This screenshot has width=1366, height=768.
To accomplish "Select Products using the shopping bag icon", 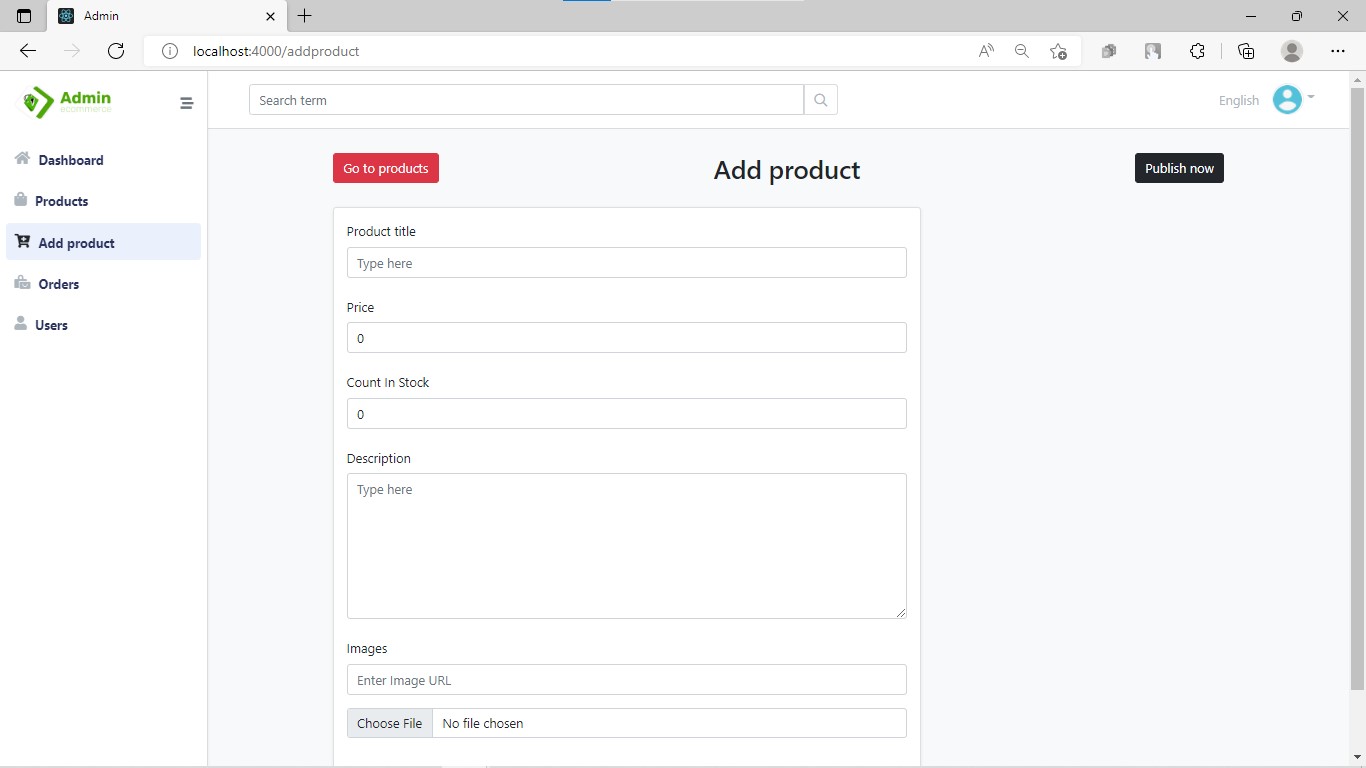I will tap(20, 200).
